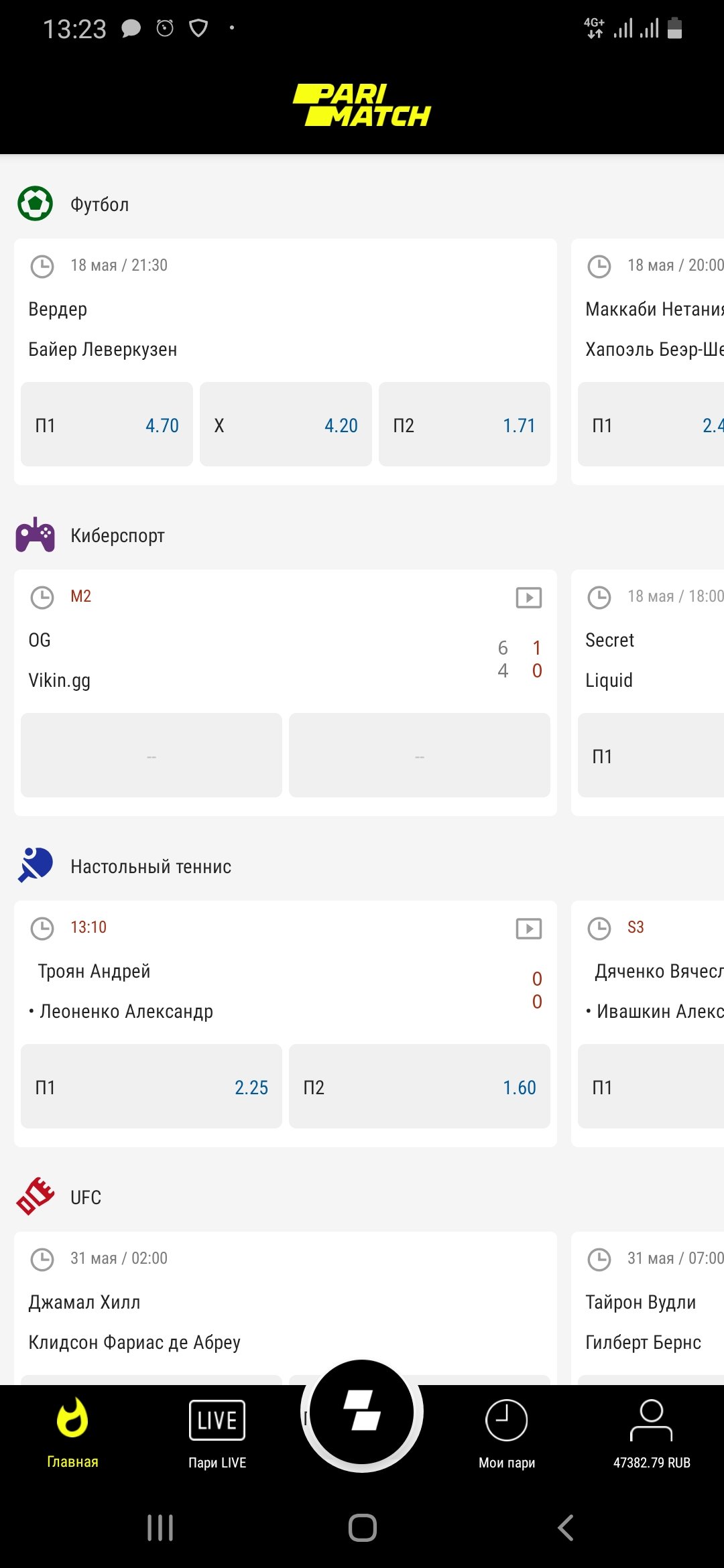Image resolution: width=724 pixels, height=1568 pixels.
Task: Pick П2 at 1.71 for Байер Леверкузен
Action: [464, 425]
